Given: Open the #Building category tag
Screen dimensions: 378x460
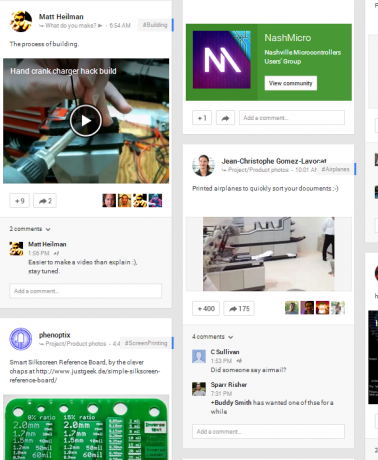Looking at the screenshot, I should pyautogui.click(x=155, y=25).
